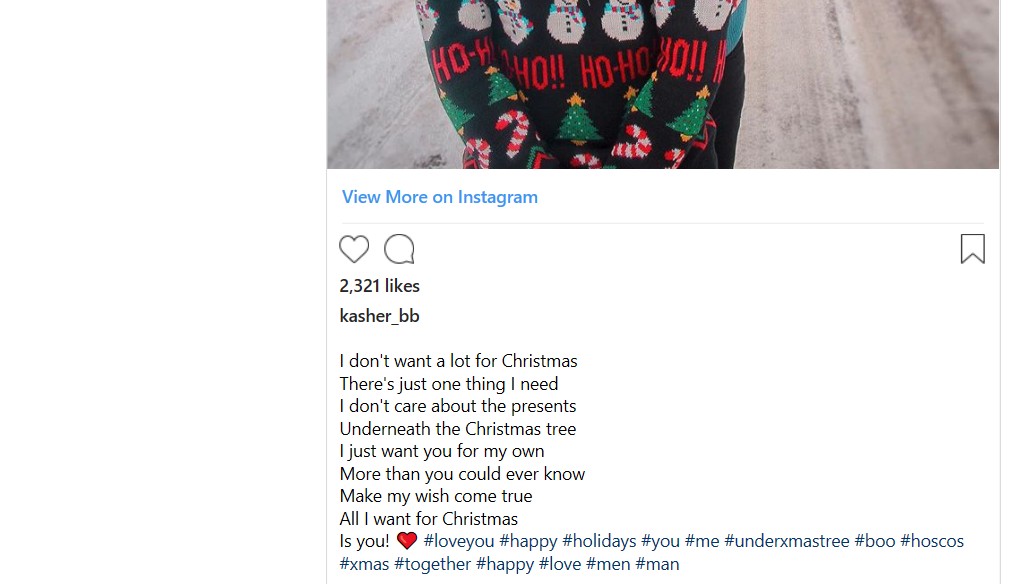The image size is (1010, 584).
Task: Open the #man hashtag
Action: pyautogui.click(x=657, y=565)
